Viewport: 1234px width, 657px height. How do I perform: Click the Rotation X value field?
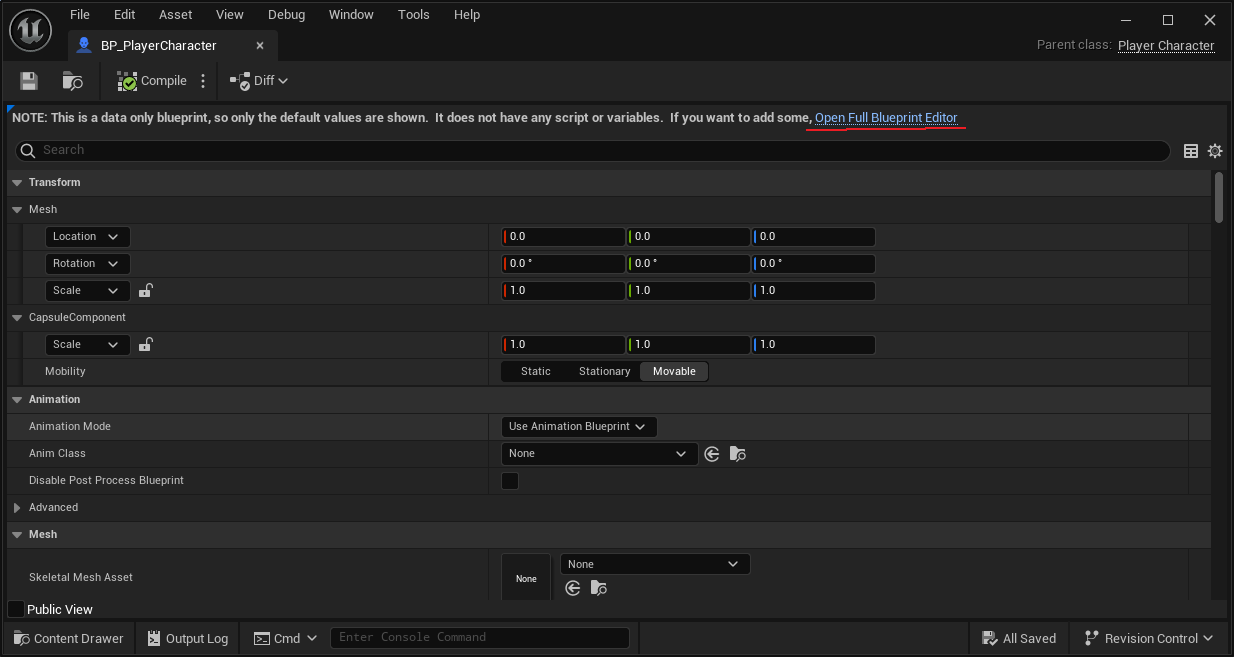564,264
